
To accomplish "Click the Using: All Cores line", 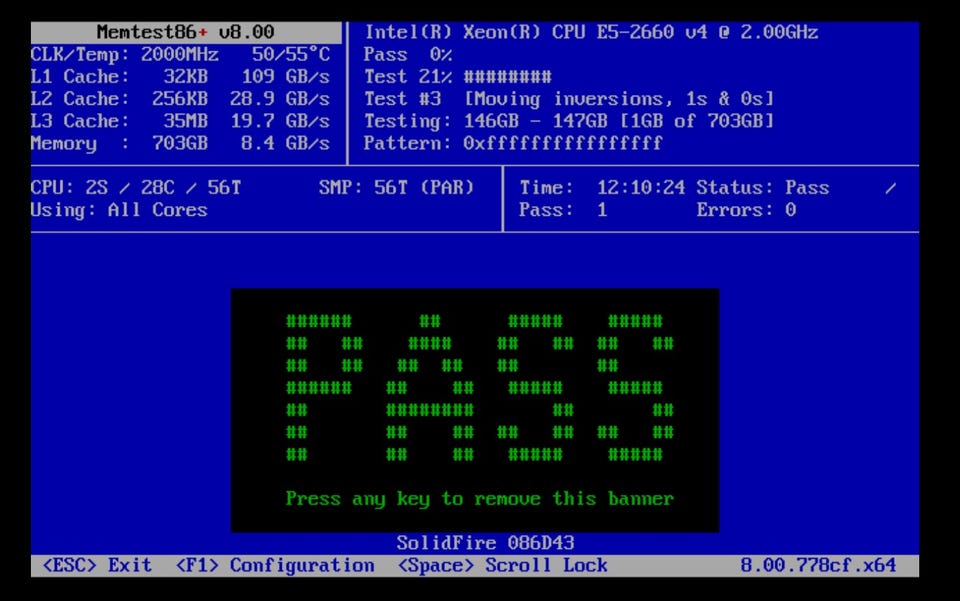I will coord(119,210).
